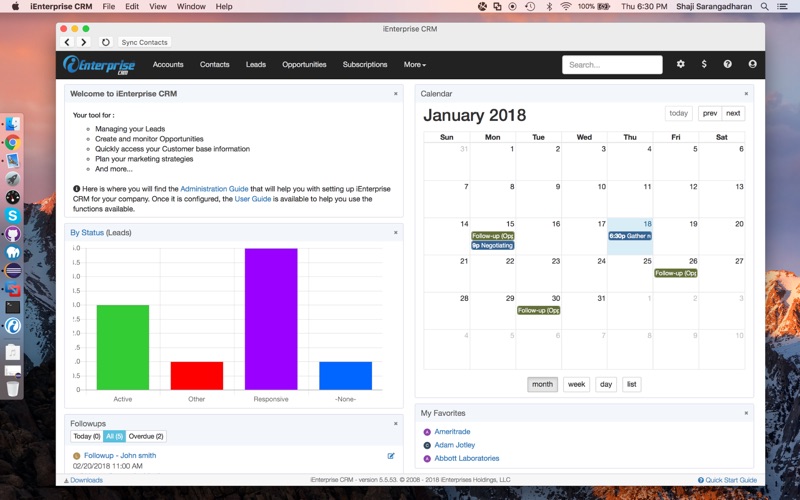Click the Bluetooth icon in menu bar

click(549, 7)
